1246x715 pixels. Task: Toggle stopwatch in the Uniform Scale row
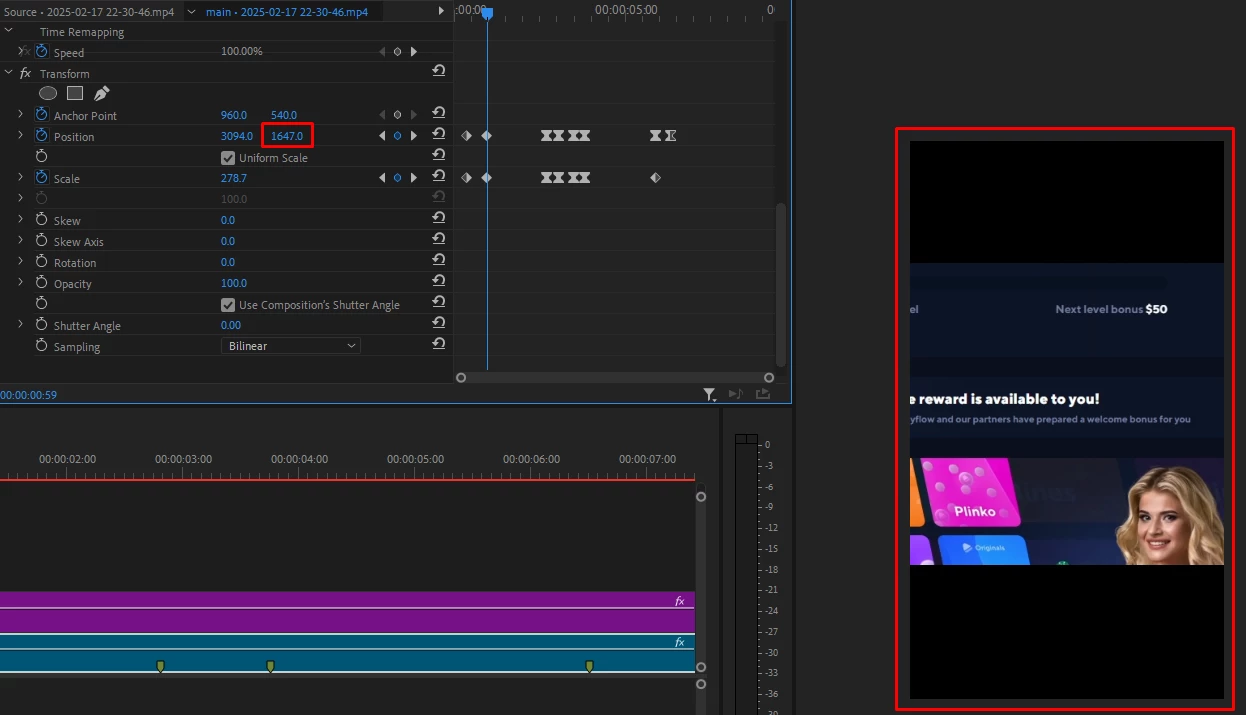pos(42,156)
